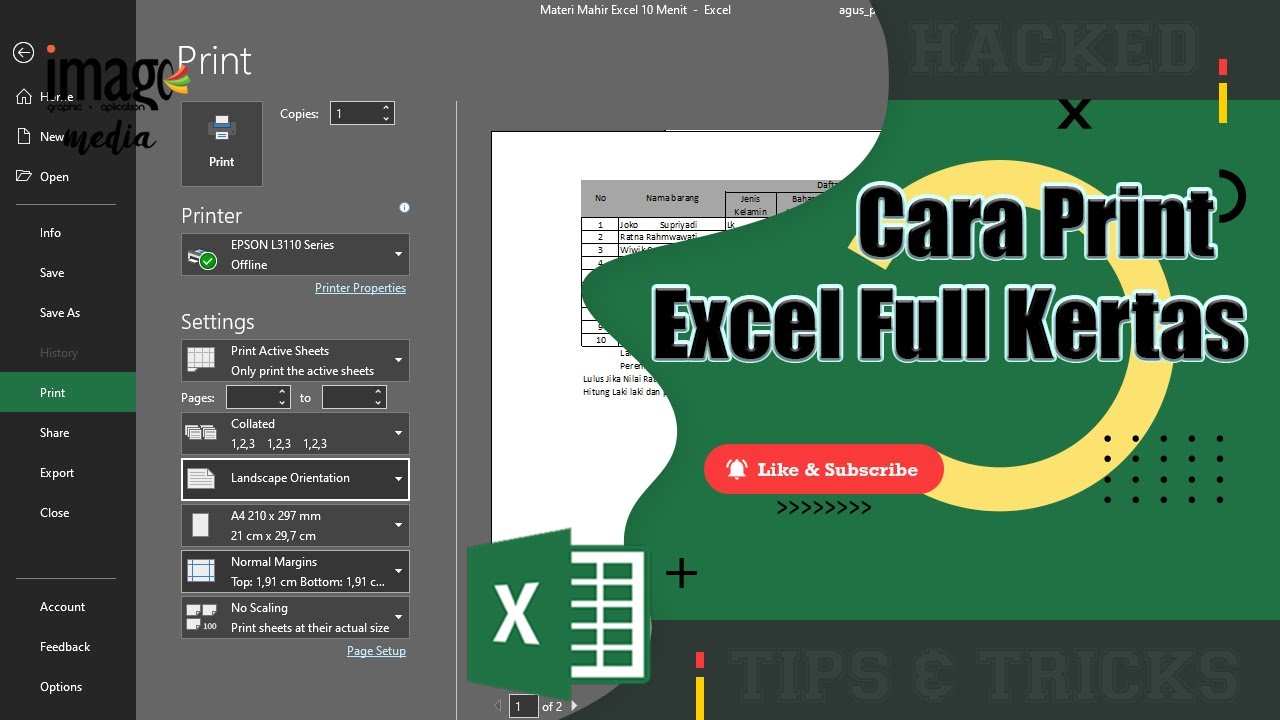The image size is (1280, 720).
Task: Click the History item in the sidebar
Action: tap(68, 353)
